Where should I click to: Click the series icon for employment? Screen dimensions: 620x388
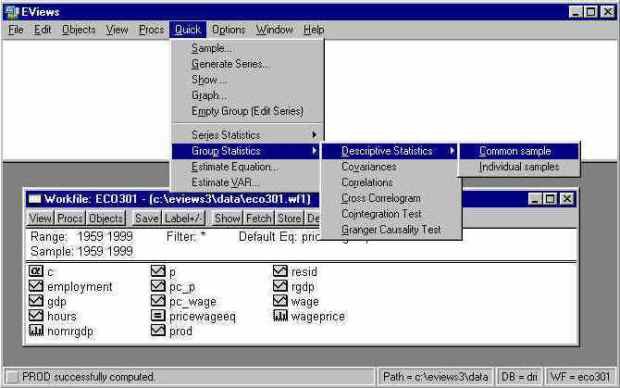click(x=36, y=286)
